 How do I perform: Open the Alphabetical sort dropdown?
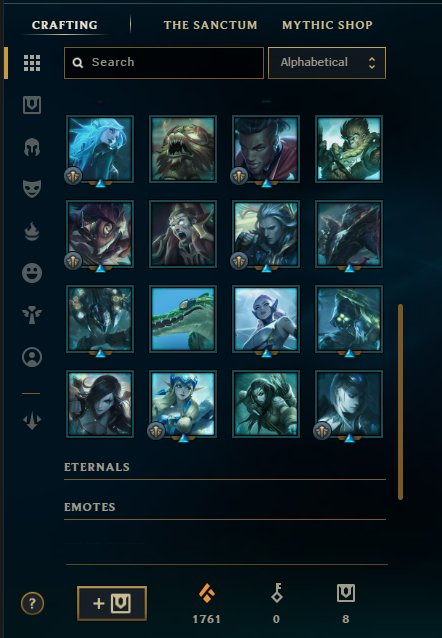click(327, 63)
